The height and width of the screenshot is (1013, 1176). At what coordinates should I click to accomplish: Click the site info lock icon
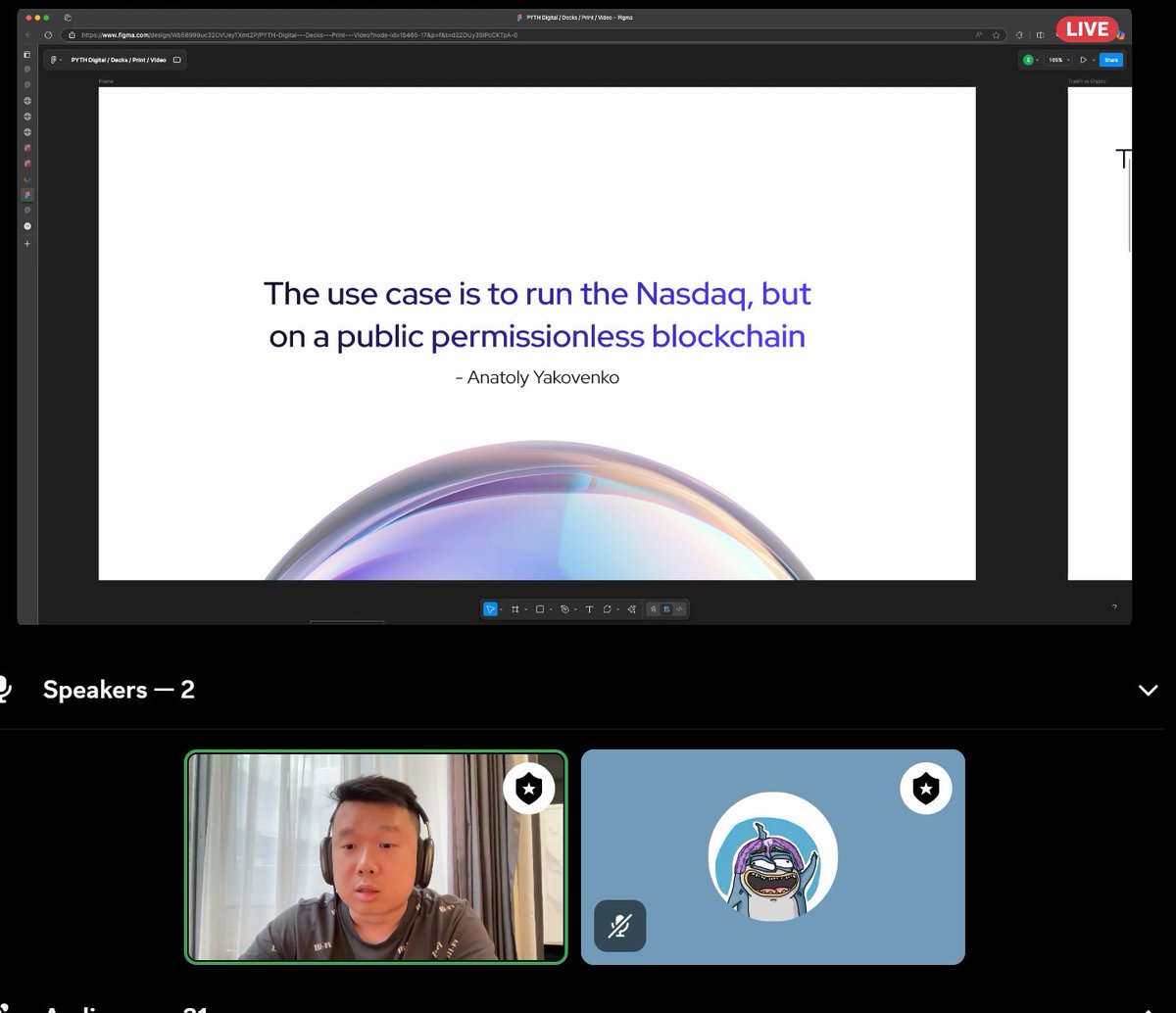point(72,34)
